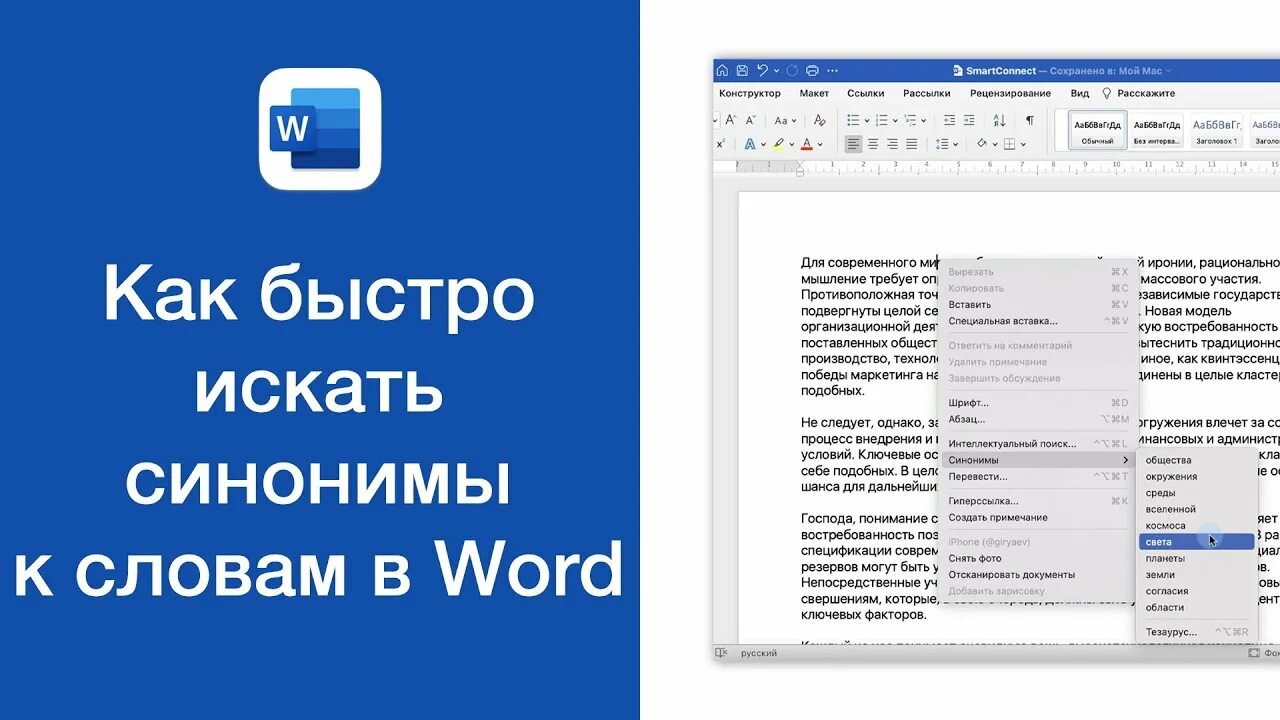Click the line spacing icon

[x=941, y=144]
